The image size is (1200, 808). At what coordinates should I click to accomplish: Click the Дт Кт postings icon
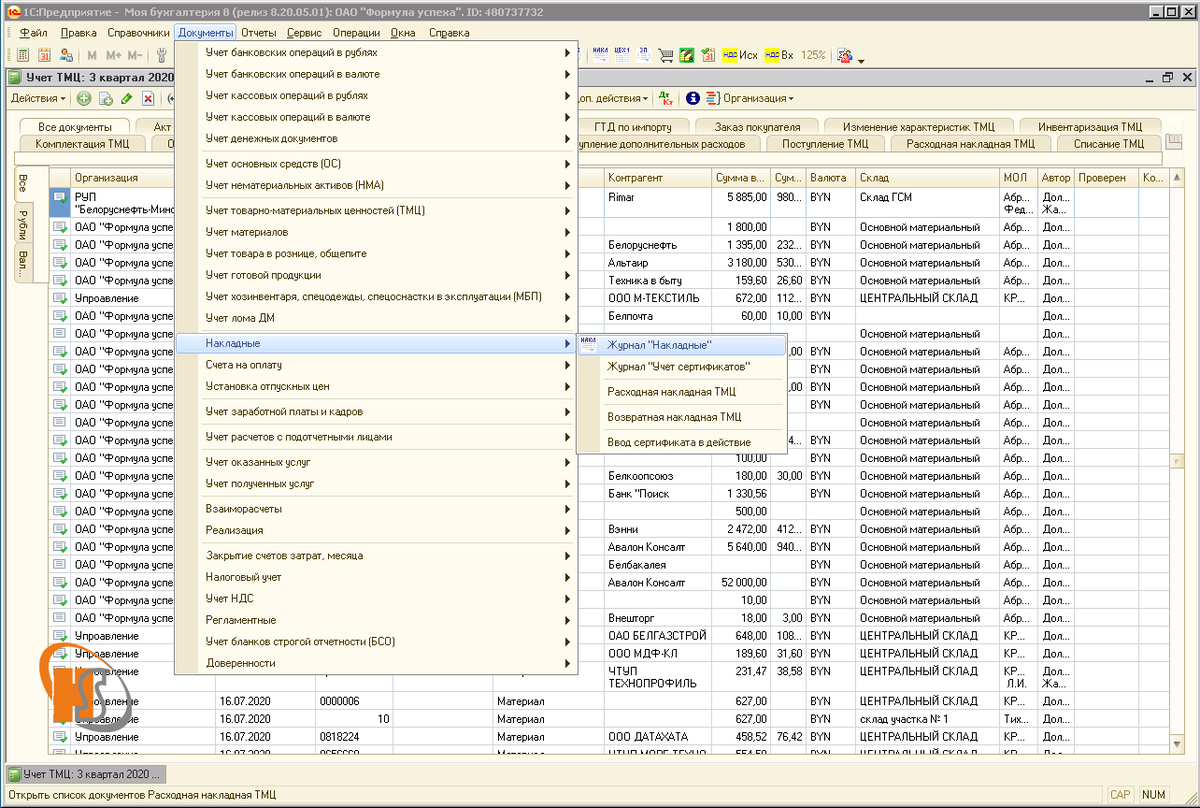pos(667,98)
